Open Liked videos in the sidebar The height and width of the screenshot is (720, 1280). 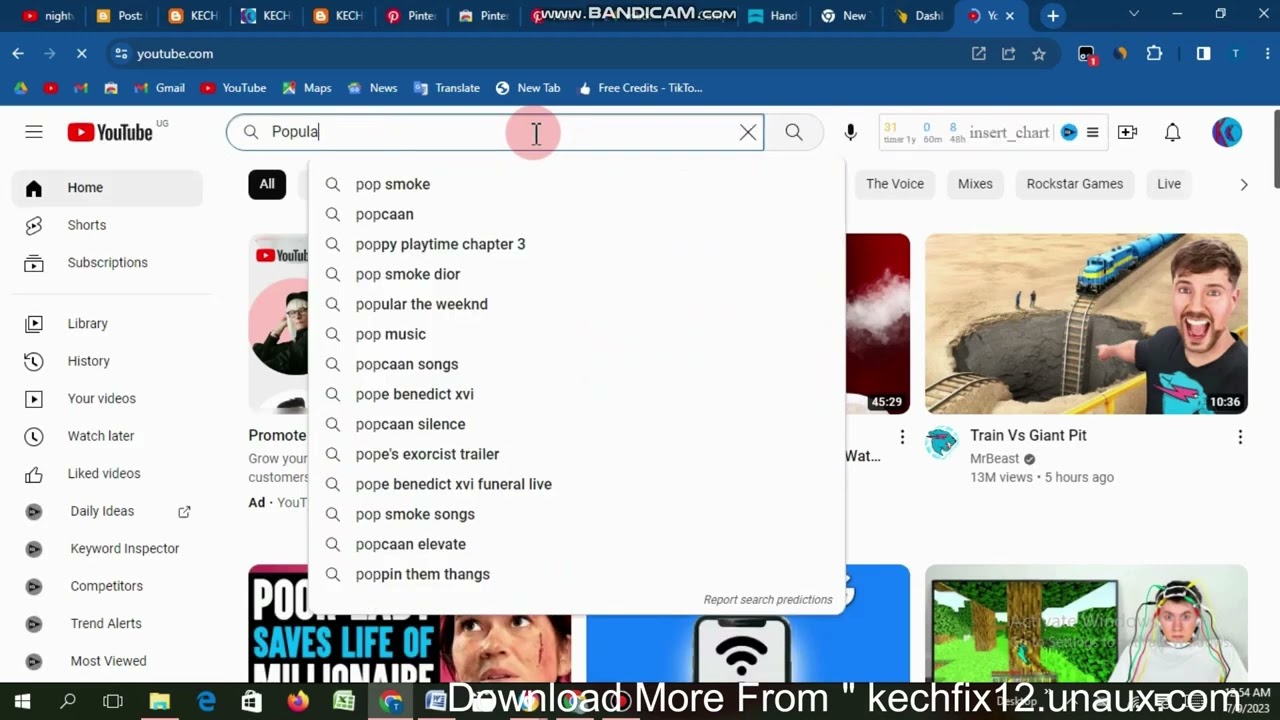coord(107,473)
